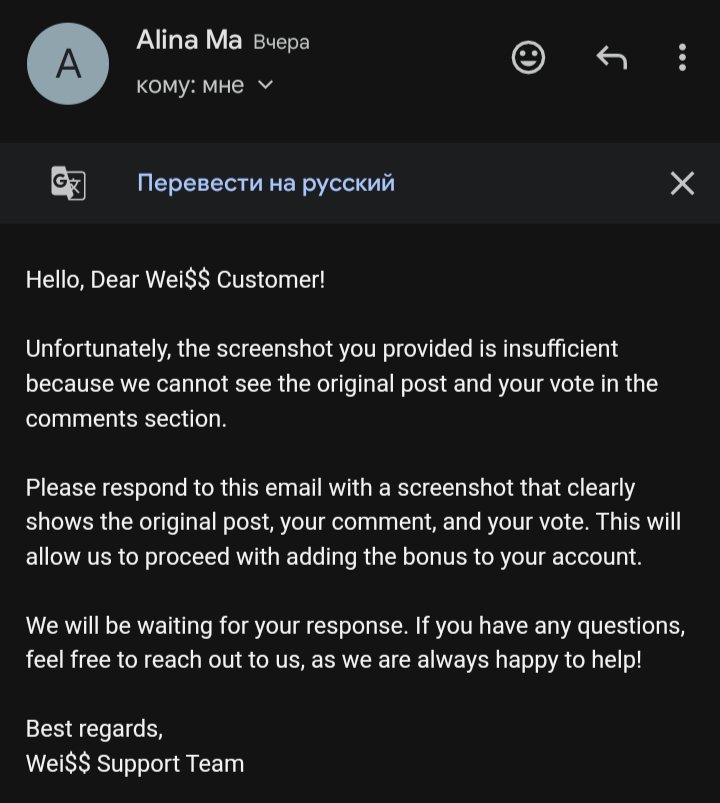Tap the "кому: мне" recipient text
The image size is (720, 803).
[x=190, y=86]
